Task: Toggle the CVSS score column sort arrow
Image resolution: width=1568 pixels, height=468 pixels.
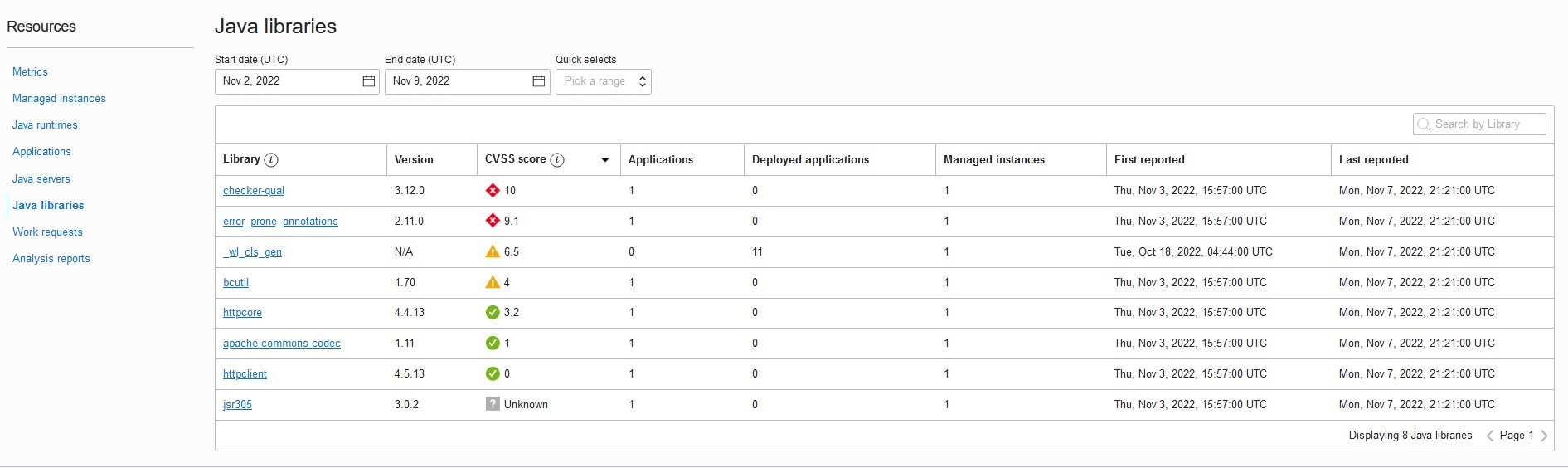Action: tap(605, 160)
